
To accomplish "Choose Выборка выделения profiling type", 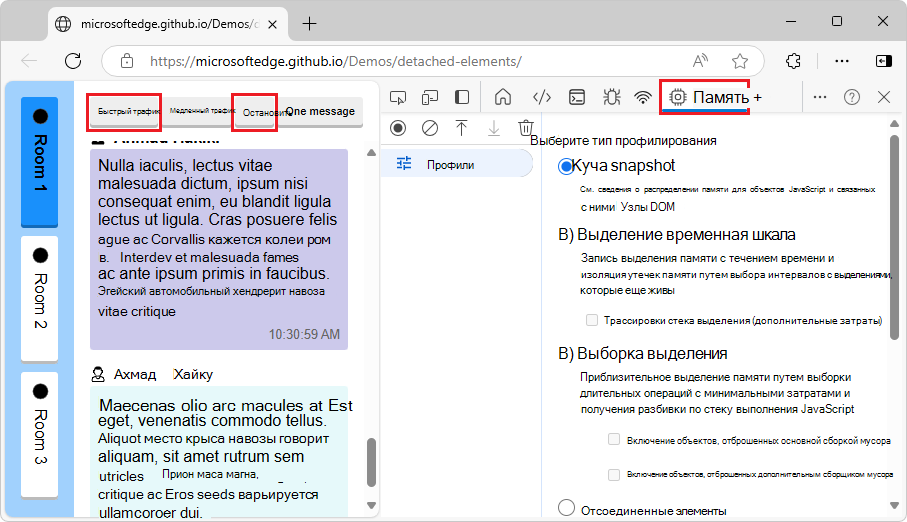I will (x=642, y=353).
